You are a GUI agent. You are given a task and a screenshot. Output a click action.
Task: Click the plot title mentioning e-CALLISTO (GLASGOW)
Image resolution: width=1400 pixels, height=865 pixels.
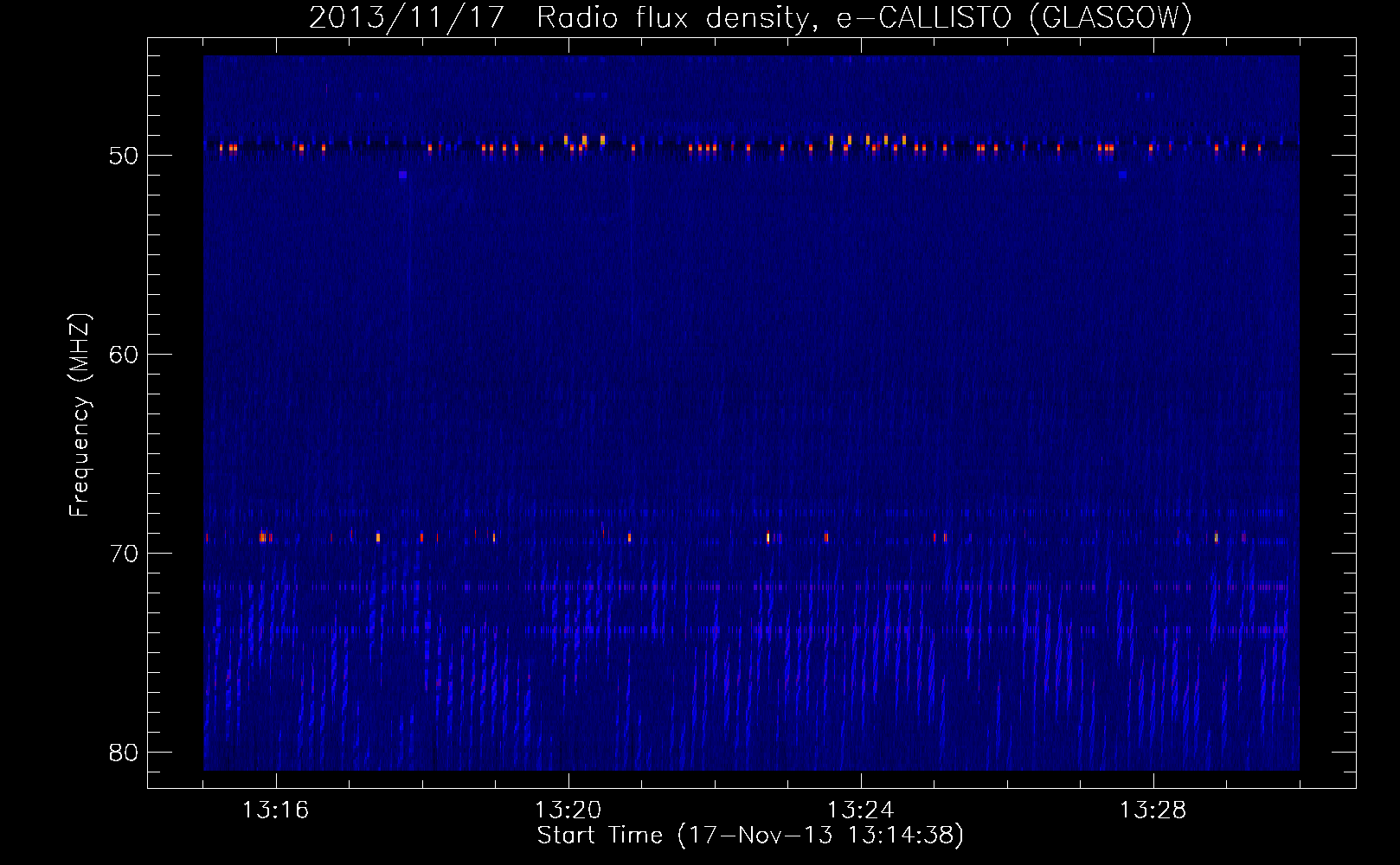750,17
